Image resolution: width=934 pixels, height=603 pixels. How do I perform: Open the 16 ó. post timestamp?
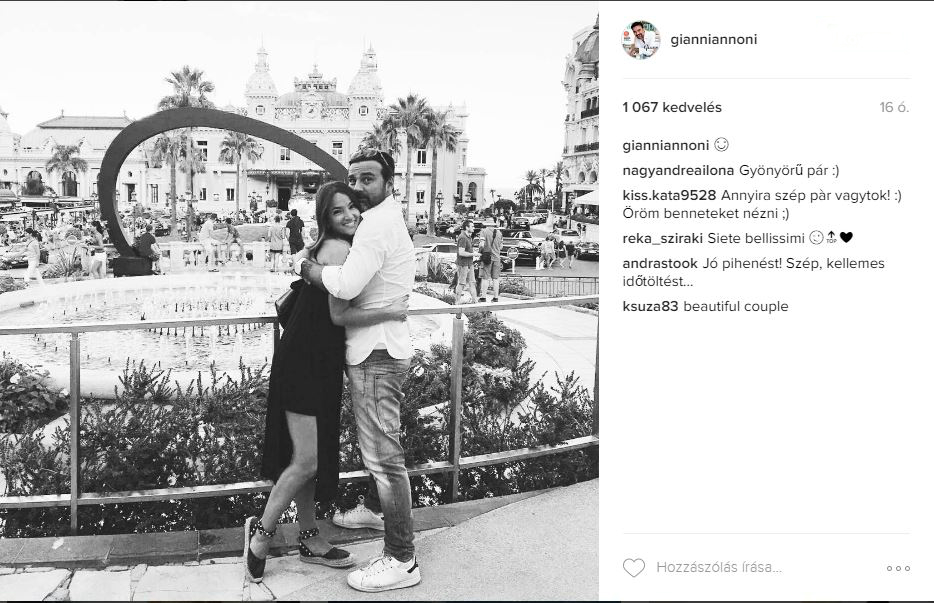pos(895,107)
